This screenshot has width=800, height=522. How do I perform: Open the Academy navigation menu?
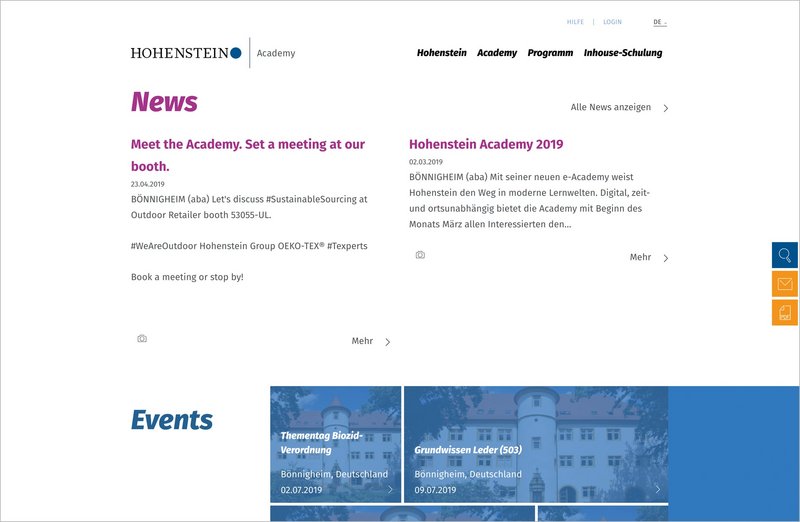[497, 53]
